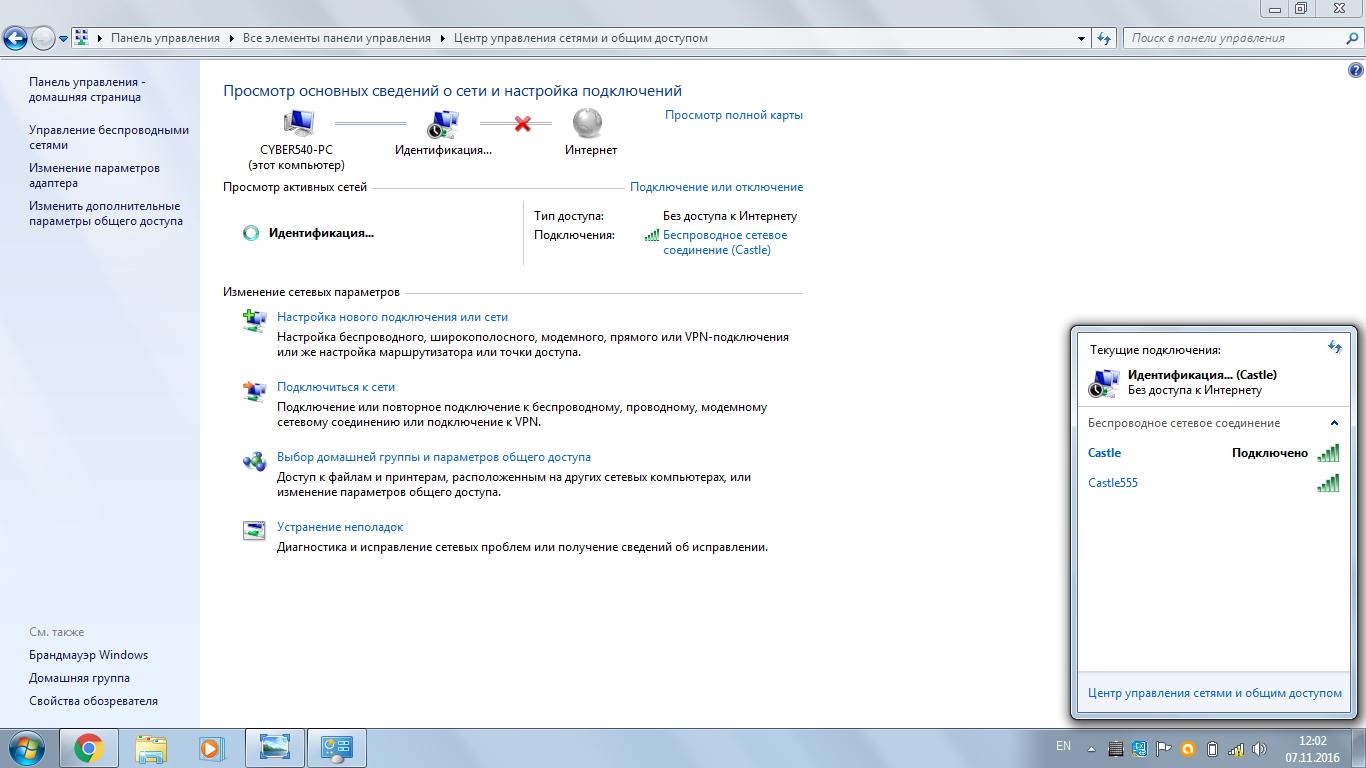
Task: Select the connected Castle network entry
Action: (x=1105, y=453)
